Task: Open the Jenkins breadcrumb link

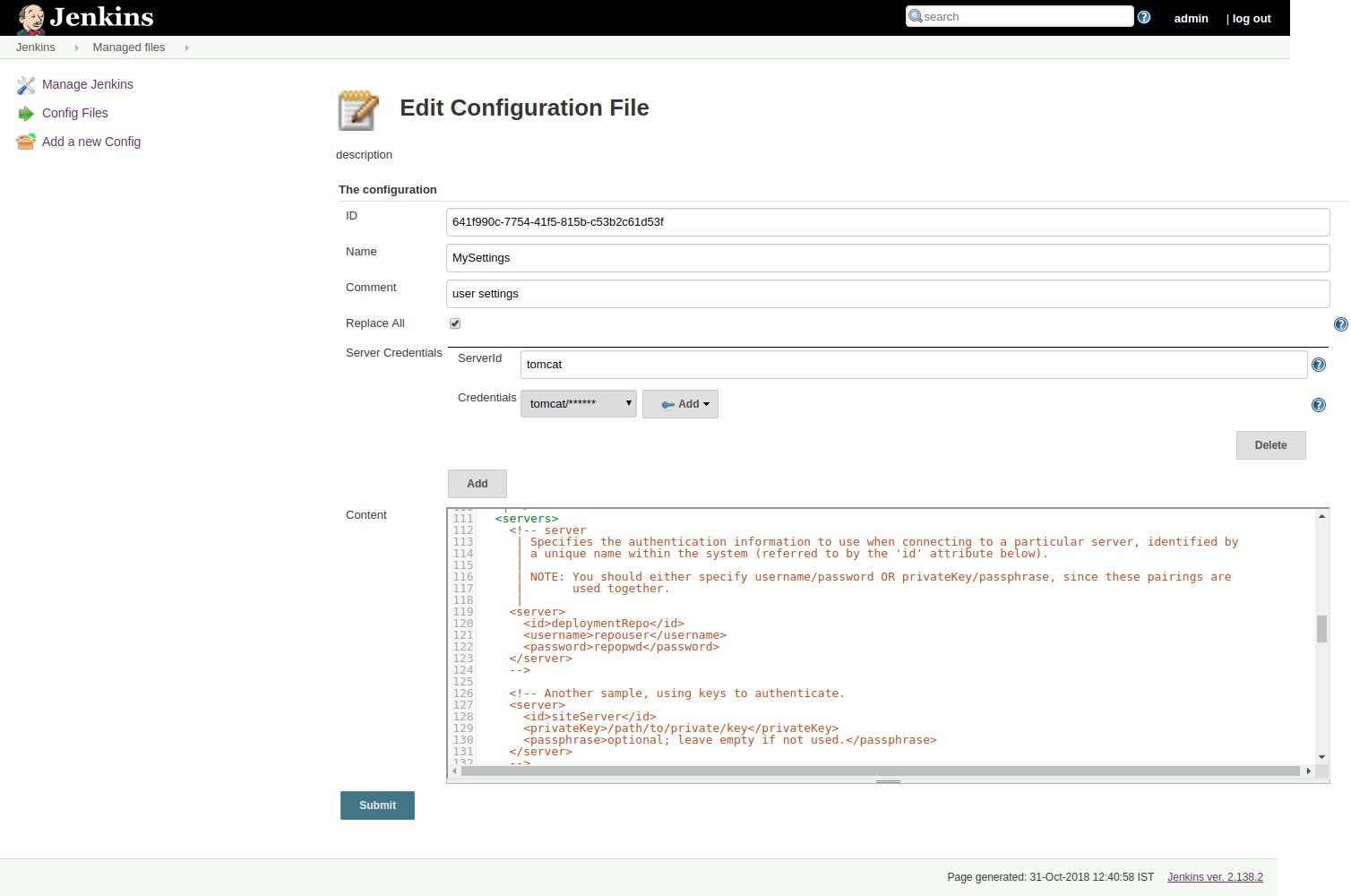Action: (x=35, y=47)
